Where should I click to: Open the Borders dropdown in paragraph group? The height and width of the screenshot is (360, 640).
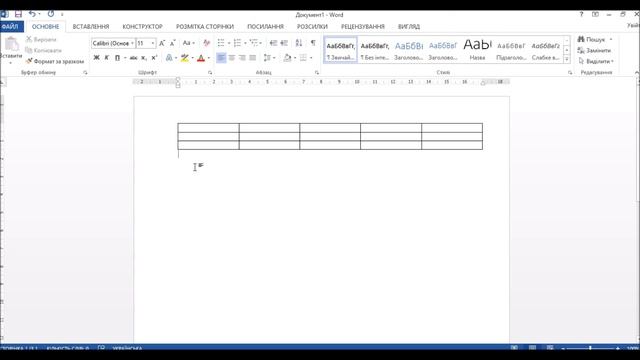[311, 58]
